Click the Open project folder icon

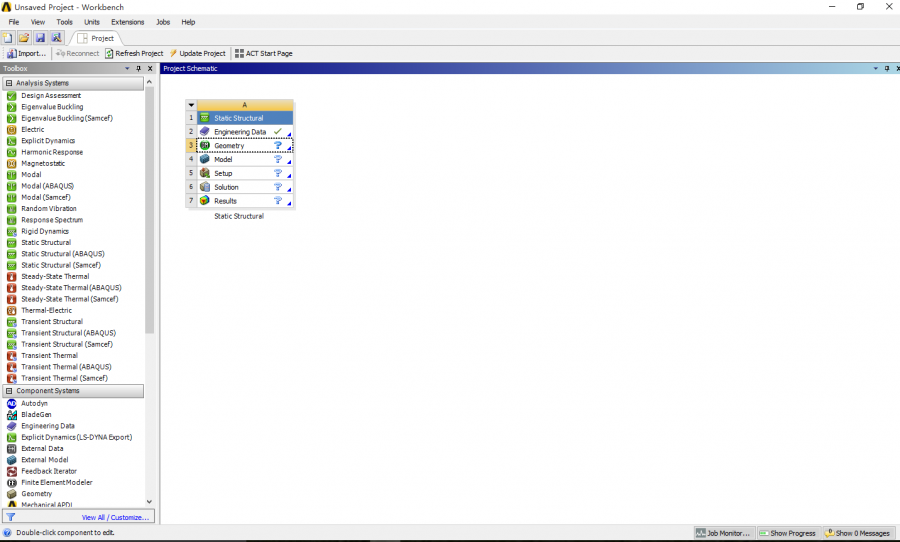coord(24,38)
